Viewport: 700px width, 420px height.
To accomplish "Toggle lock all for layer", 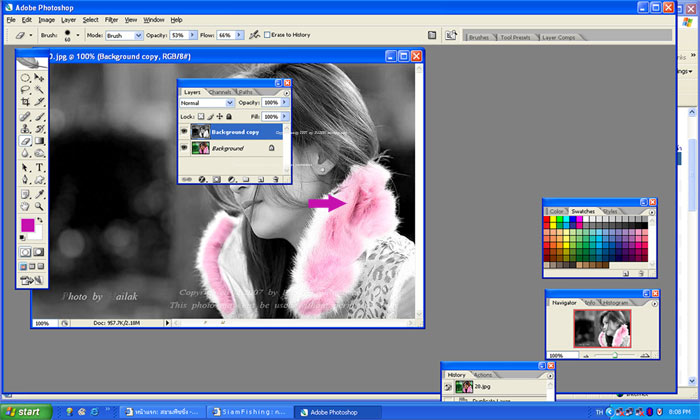I will click(229, 116).
